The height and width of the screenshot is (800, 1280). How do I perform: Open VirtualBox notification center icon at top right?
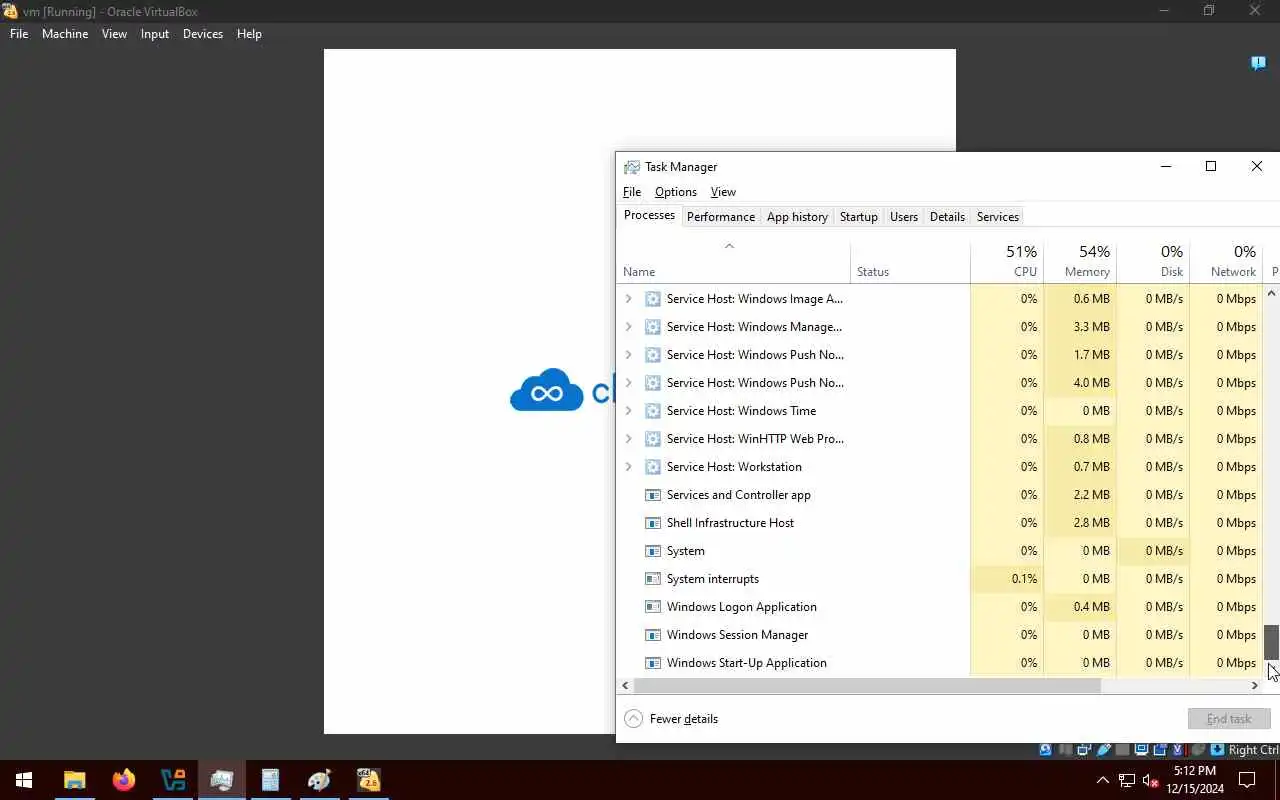pos(1259,63)
